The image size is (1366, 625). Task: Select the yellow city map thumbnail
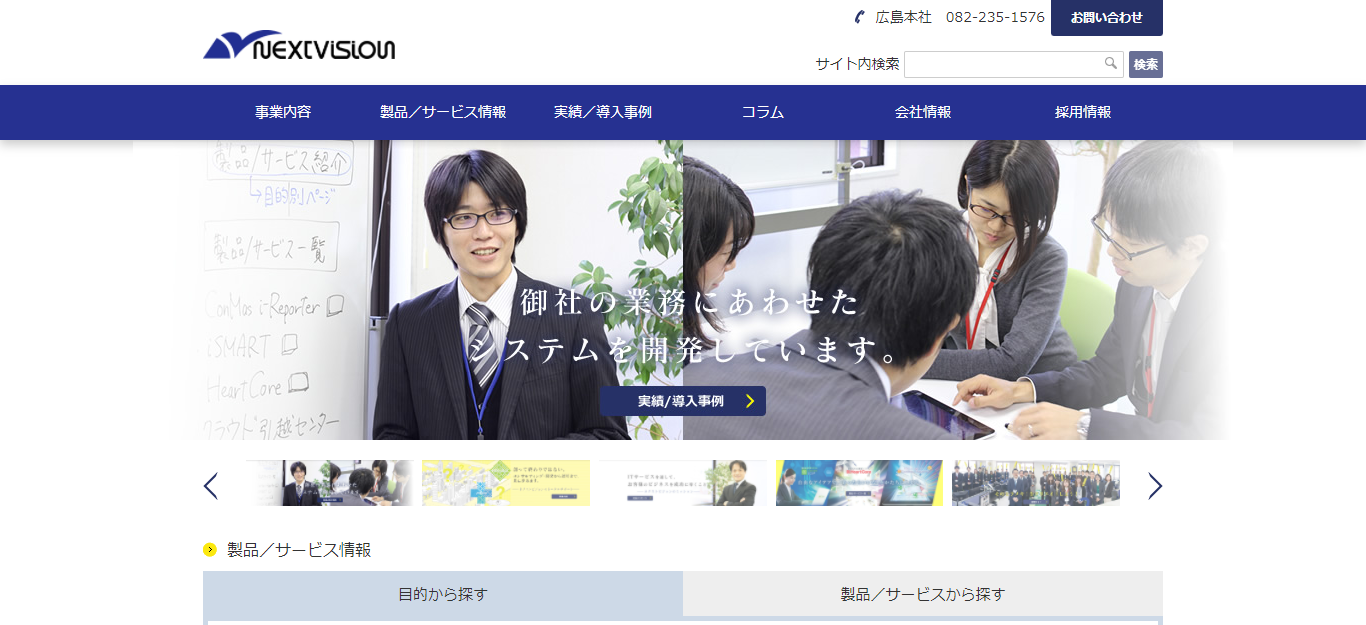pos(506,483)
